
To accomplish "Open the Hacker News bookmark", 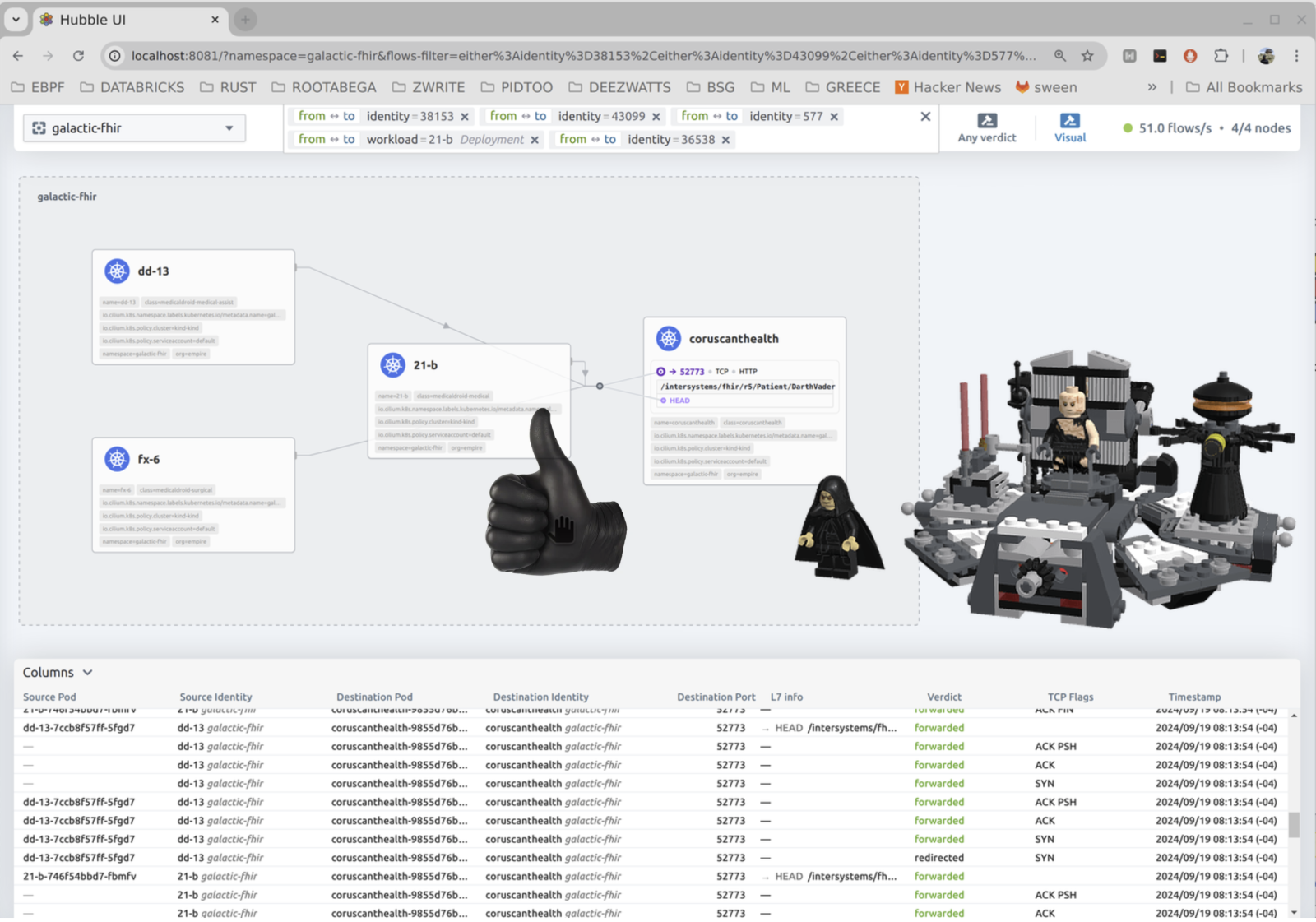I will [948, 87].
